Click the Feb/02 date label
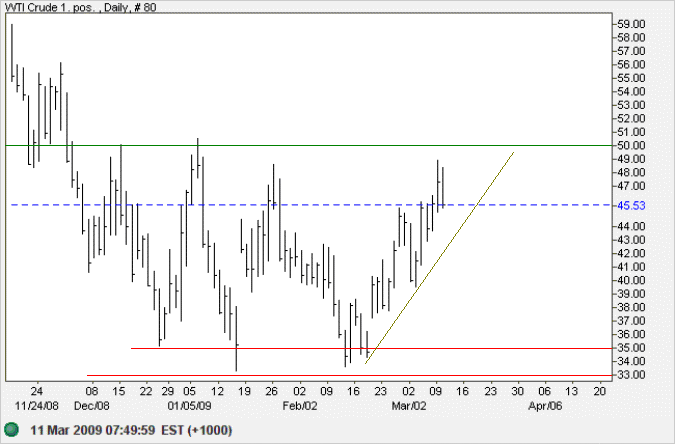Image resolution: width=675 pixels, height=444 pixels. point(300,406)
